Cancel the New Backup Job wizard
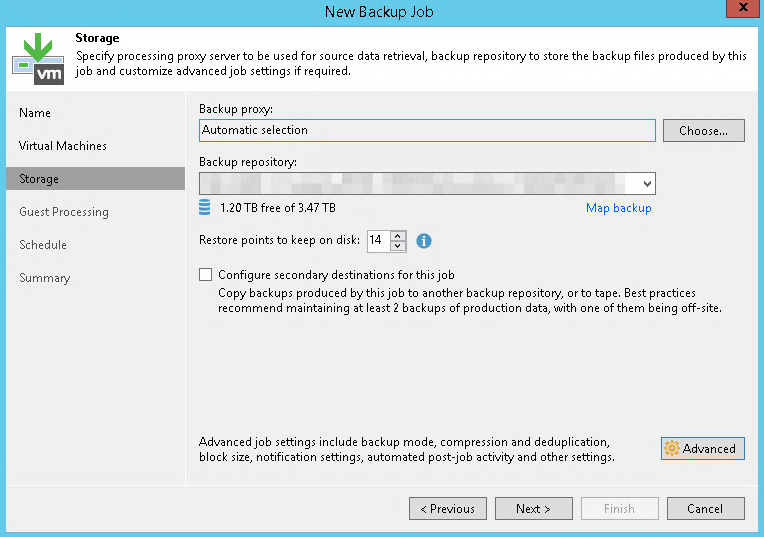764x537 pixels. pyautogui.click(x=706, y=509)
